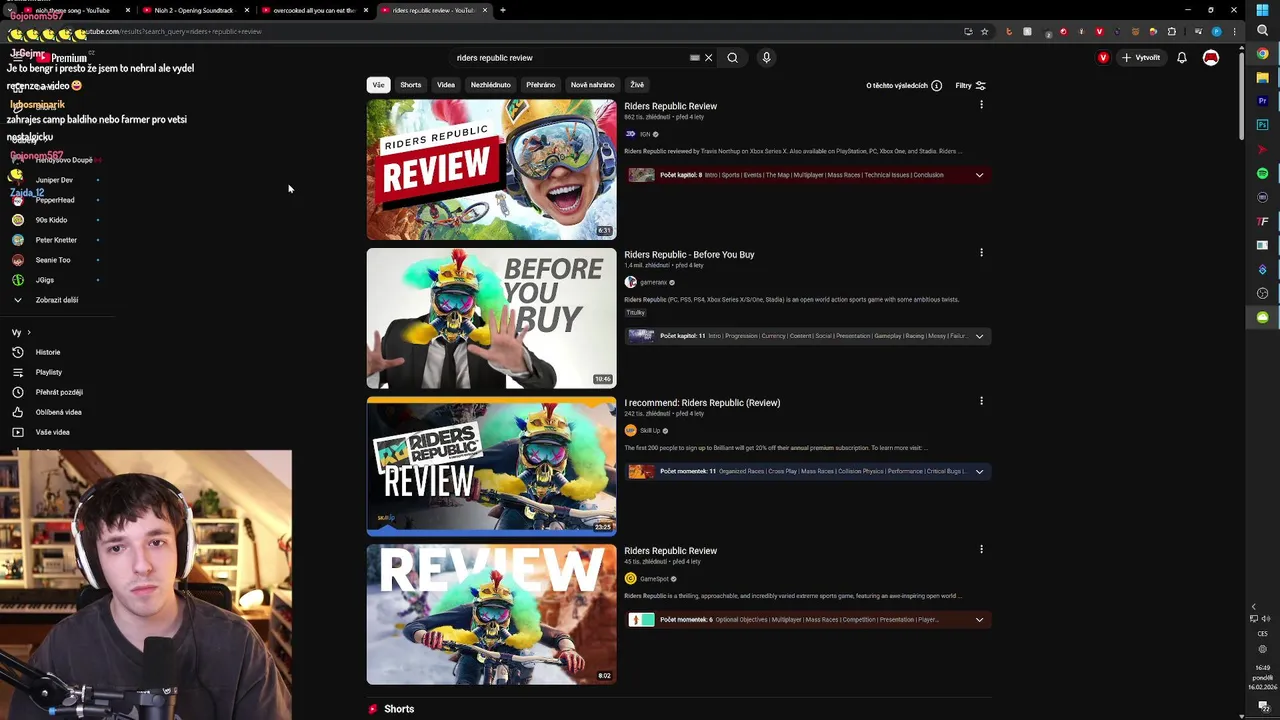Open the Vy section header

21,333
